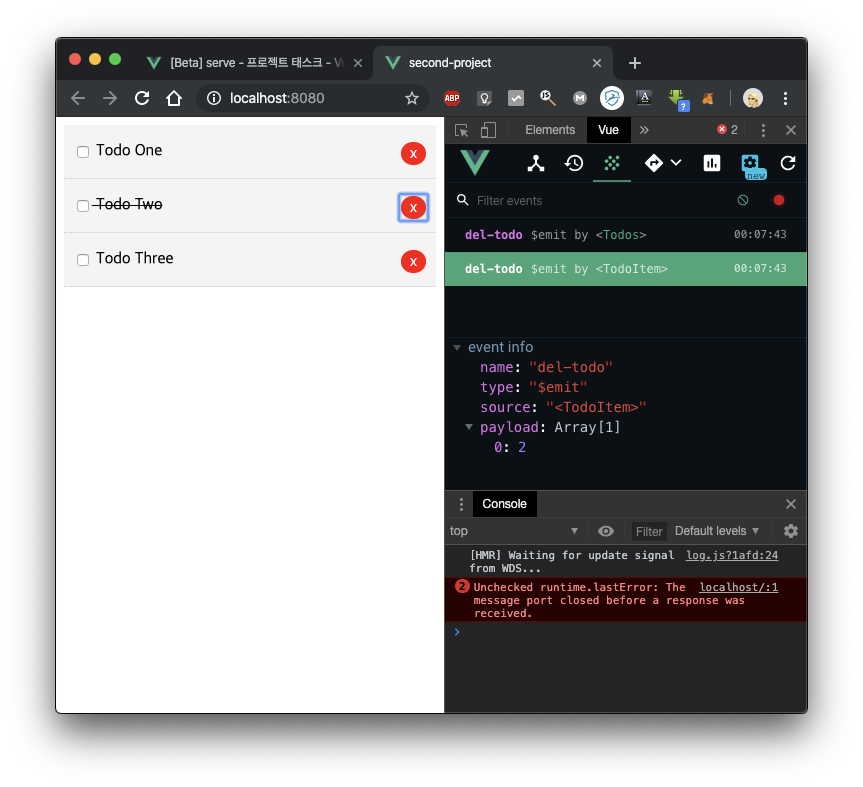Open the MetaMask fox extension
The width and height of the screenshot is (863, 787).
coord(708,98)
